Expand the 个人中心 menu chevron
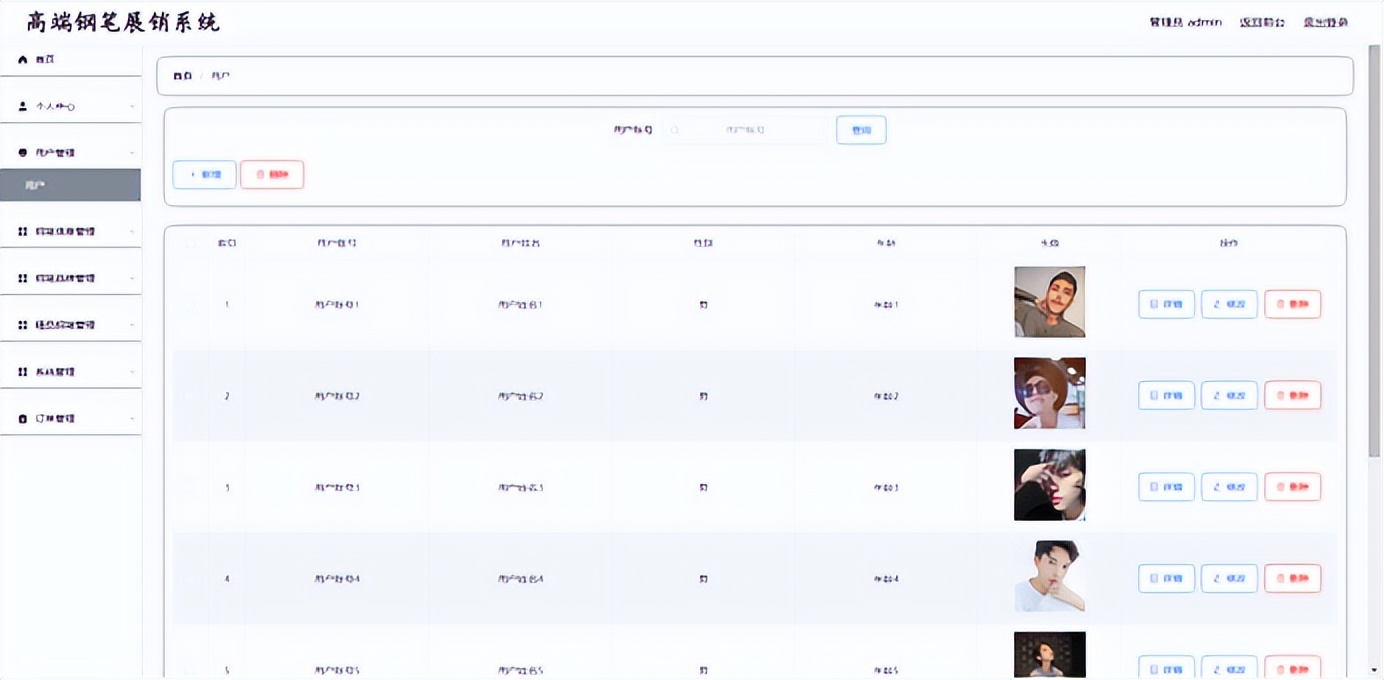Image resolution: width=1384 pixels, height=680 pixels. 132,107
